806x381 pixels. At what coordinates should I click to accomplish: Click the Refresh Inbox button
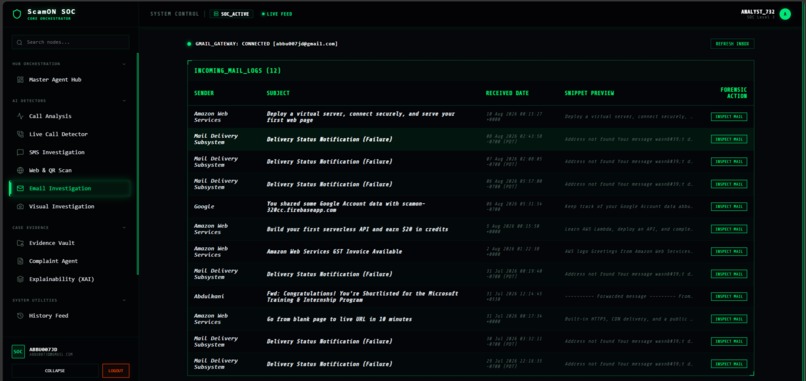[x=732, y=44]
